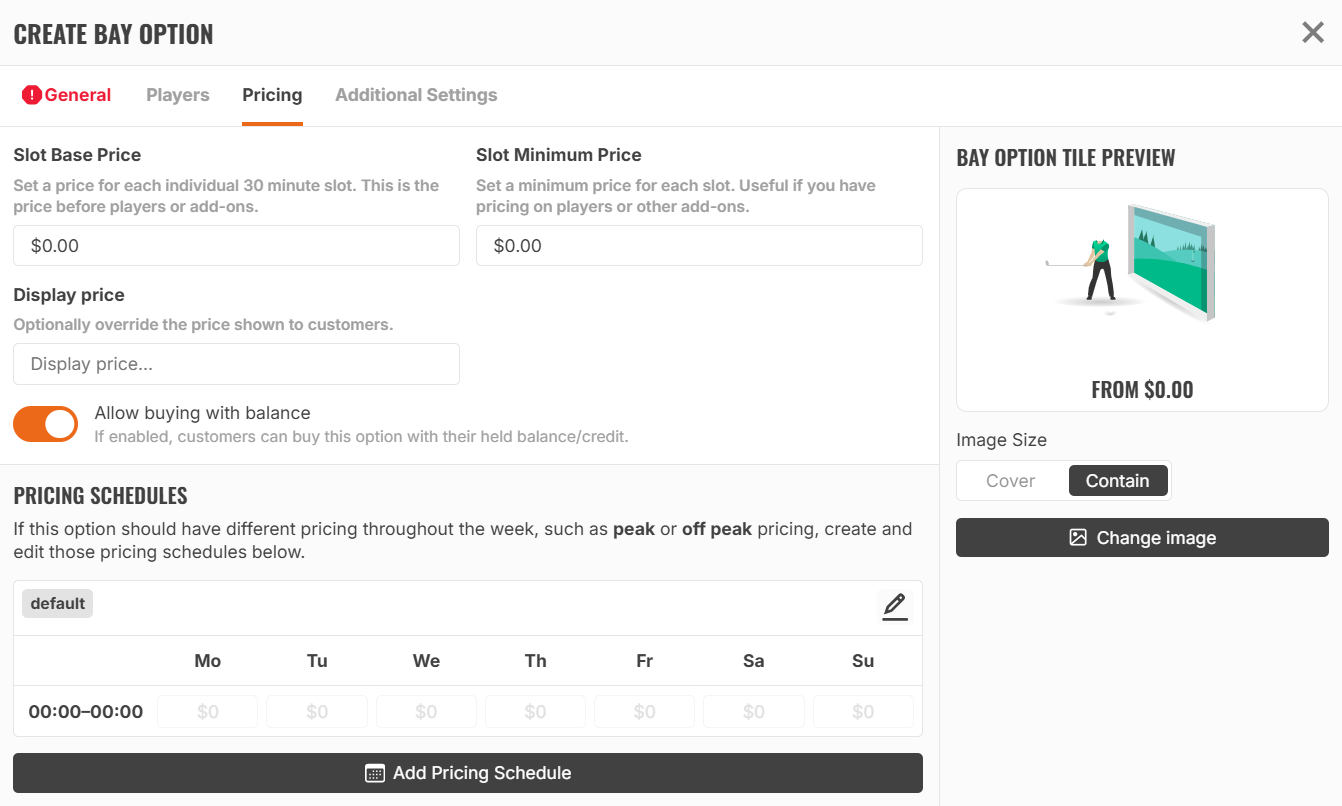Click the image icon on Change image button
1342x806 pixels.
pyautogui.click(x=1078, y=537)
